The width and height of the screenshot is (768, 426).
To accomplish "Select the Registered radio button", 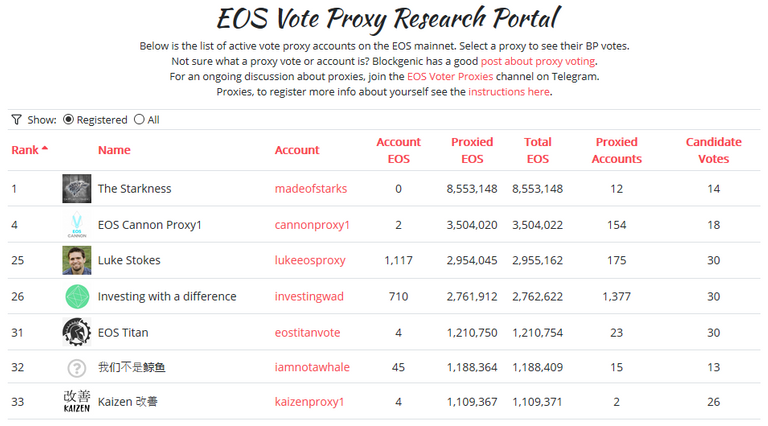I will click(69, 120).
